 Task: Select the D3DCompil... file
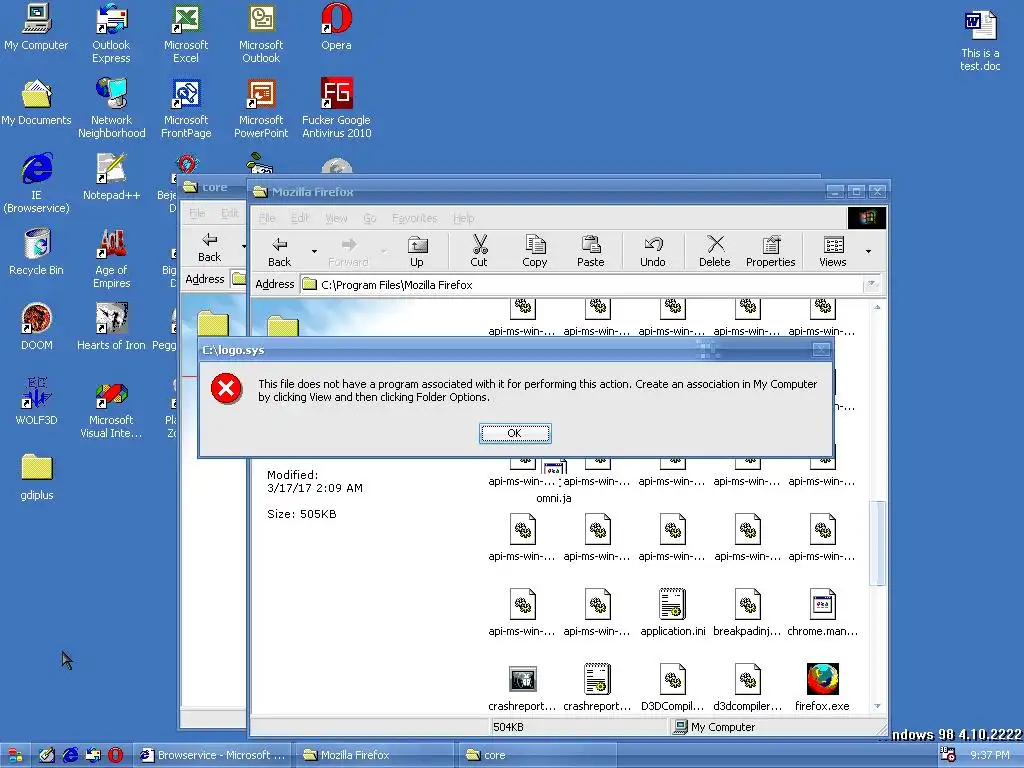673,687
